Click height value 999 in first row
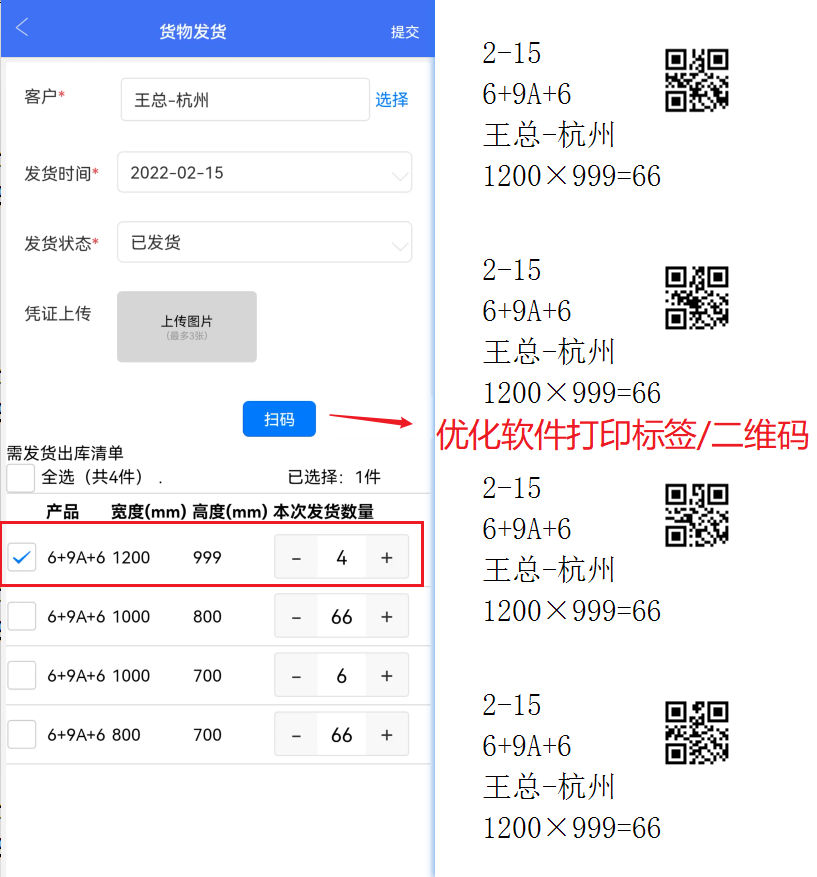Screen dimensions: 817x877 [x=207, y=557]
